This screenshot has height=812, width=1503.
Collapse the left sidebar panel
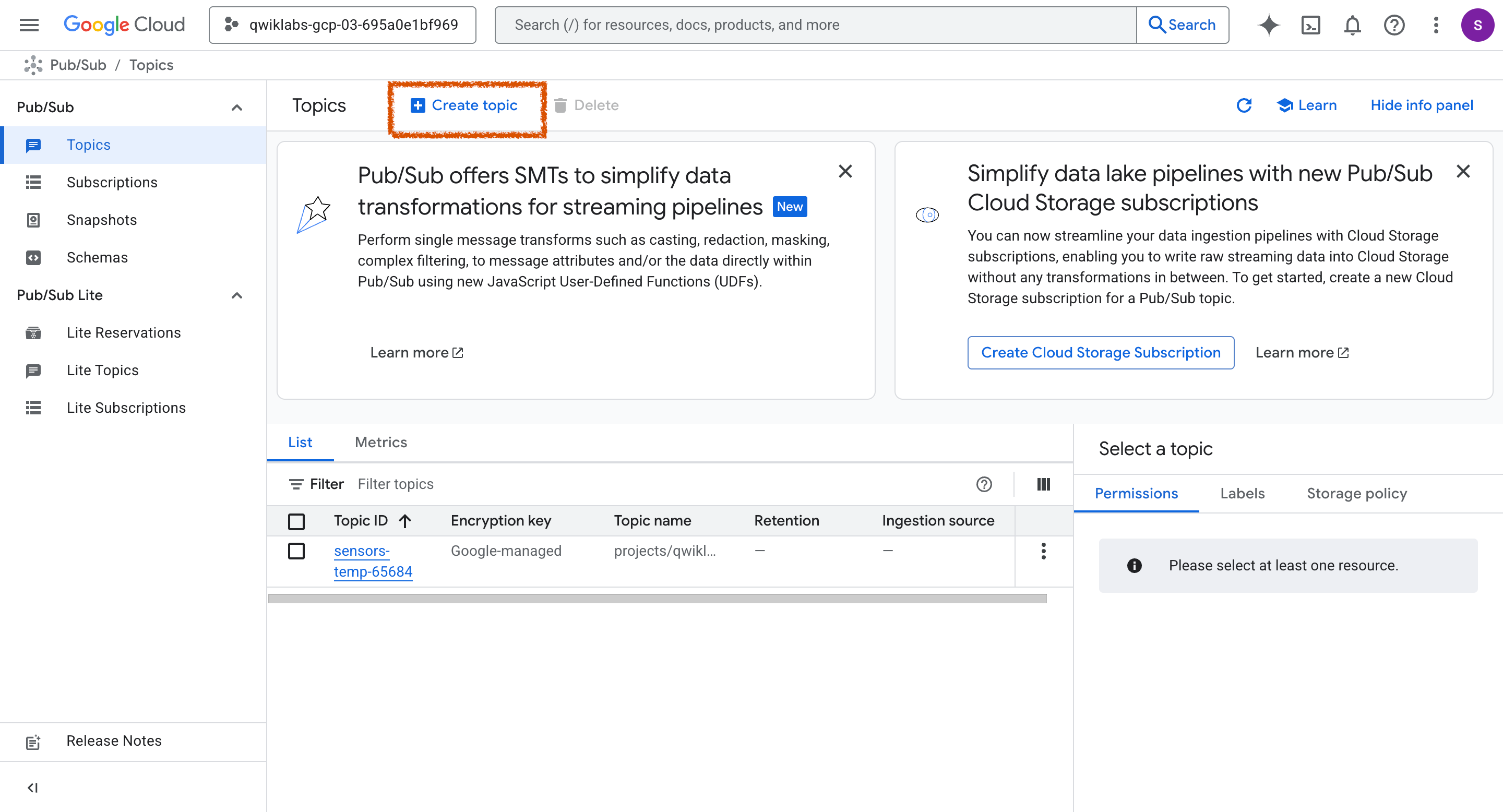pos(33,787)
